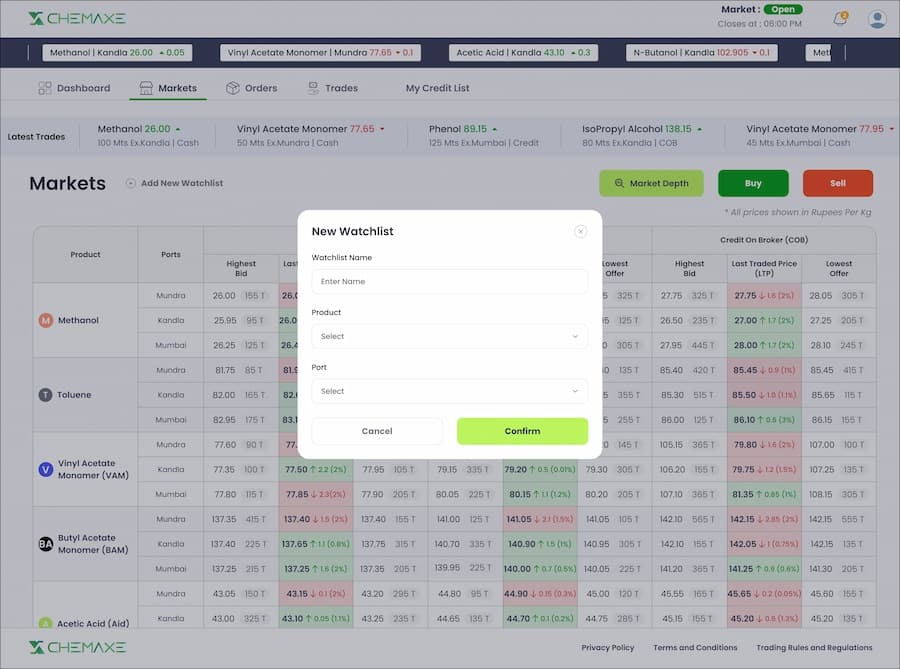Viewport: 900px width, 669px height.
Task: Click the Vinyl Acetate Monomer product icon
Action: click(45, 469)
